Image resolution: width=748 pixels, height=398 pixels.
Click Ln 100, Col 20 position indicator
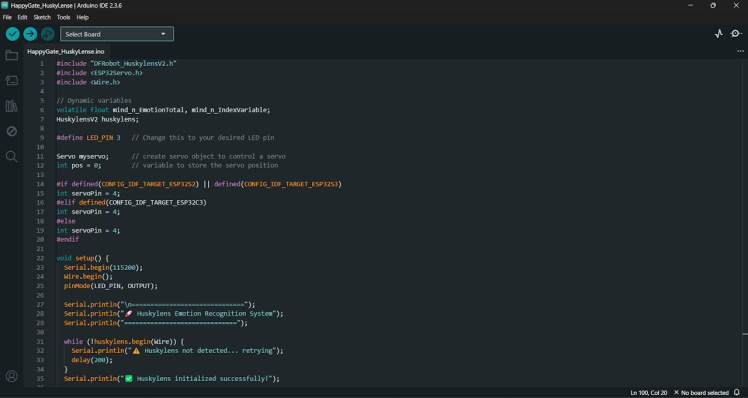649,393
